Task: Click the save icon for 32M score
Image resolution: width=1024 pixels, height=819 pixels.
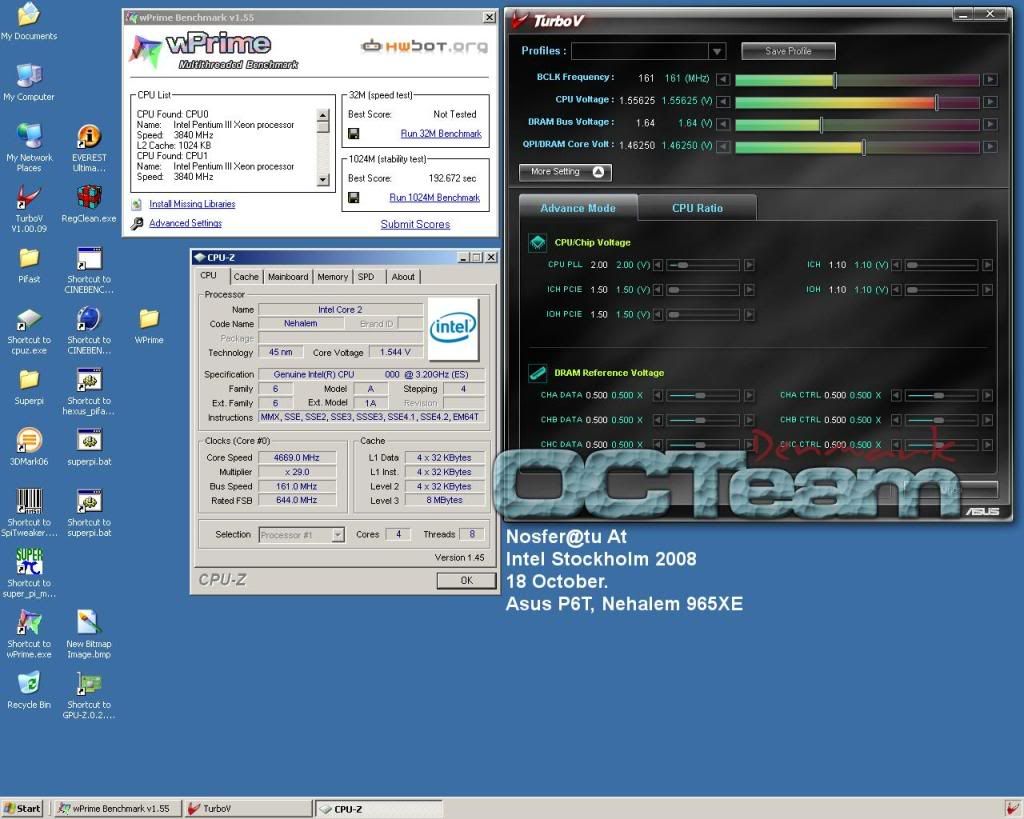Action: point(353,134)
